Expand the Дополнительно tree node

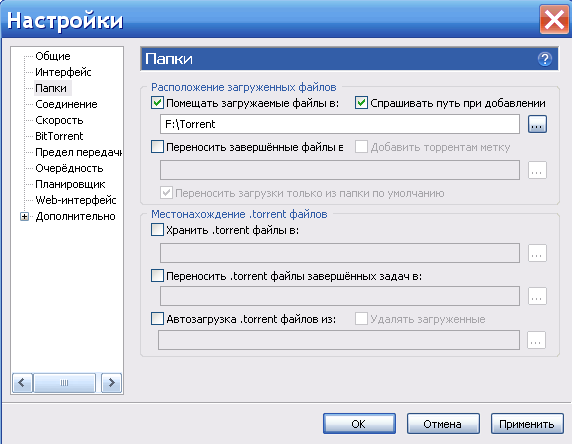coord(24,216)
